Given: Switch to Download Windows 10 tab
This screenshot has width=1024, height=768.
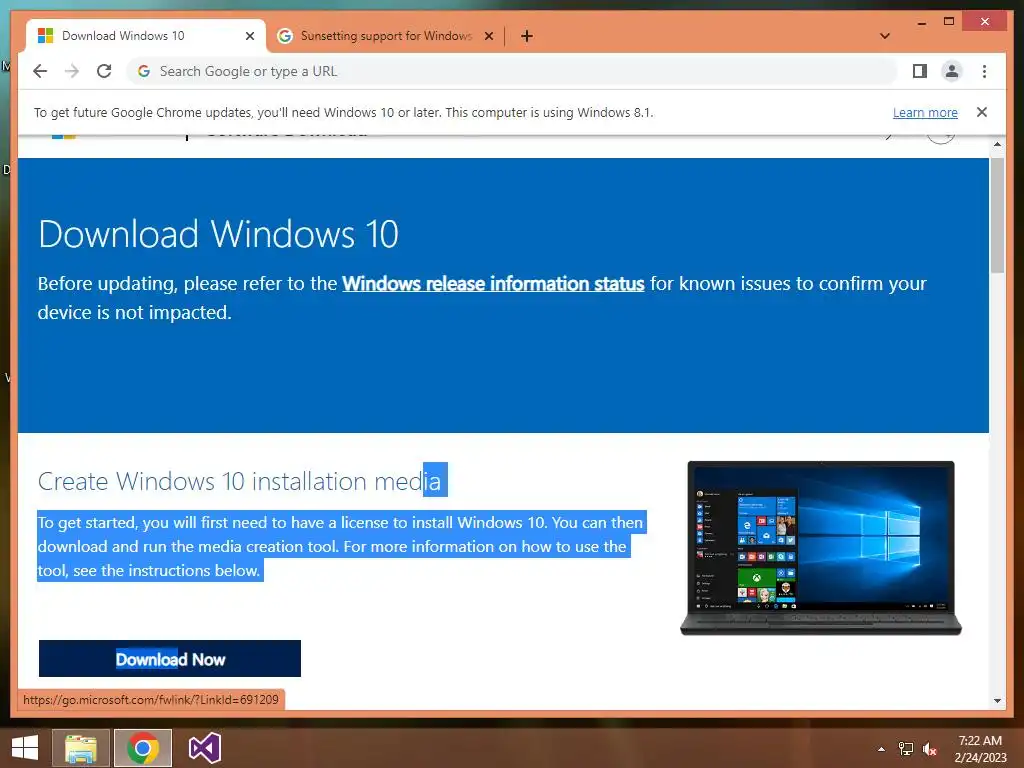Looking at the screenshot, I should pos(146,36).
